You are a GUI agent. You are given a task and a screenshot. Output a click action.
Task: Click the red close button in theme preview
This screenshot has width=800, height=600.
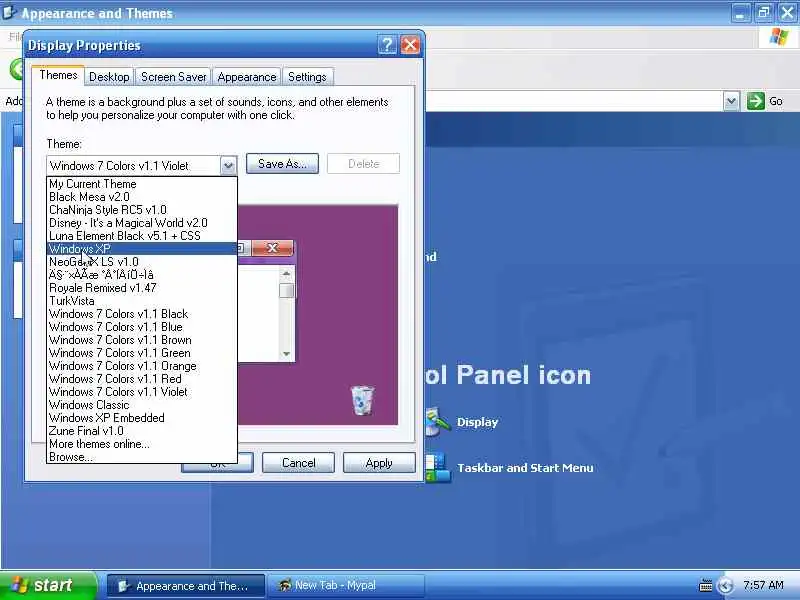click(272, 248)
